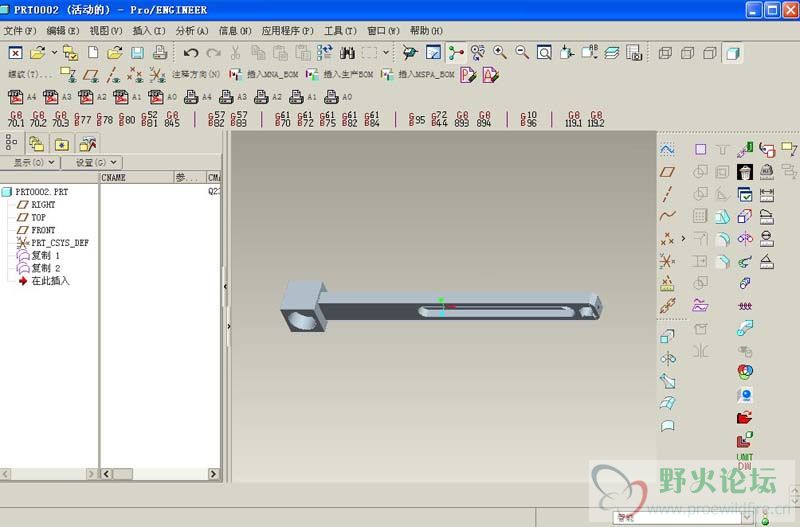Click the Print icon in the top toolbar
This screenshot has width=800, height=527.
160,53
